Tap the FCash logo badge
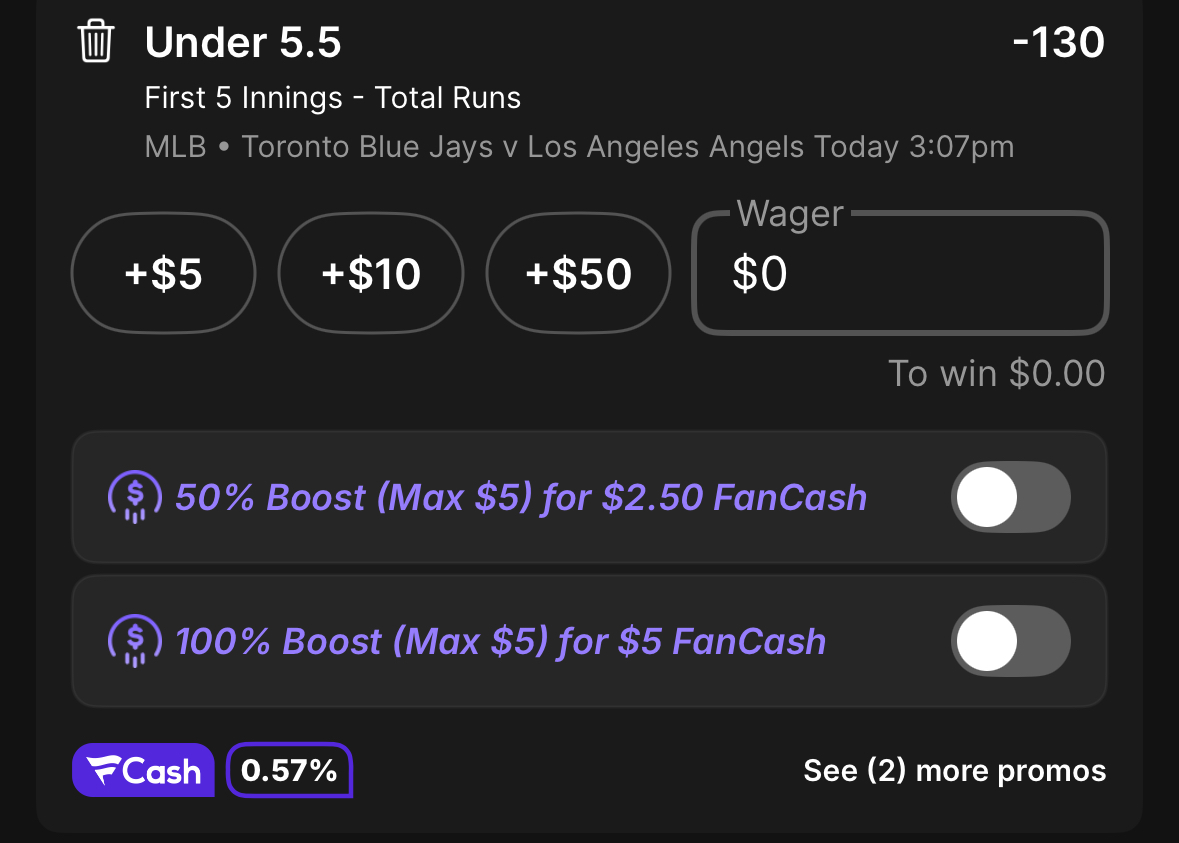 click(143, 770)
